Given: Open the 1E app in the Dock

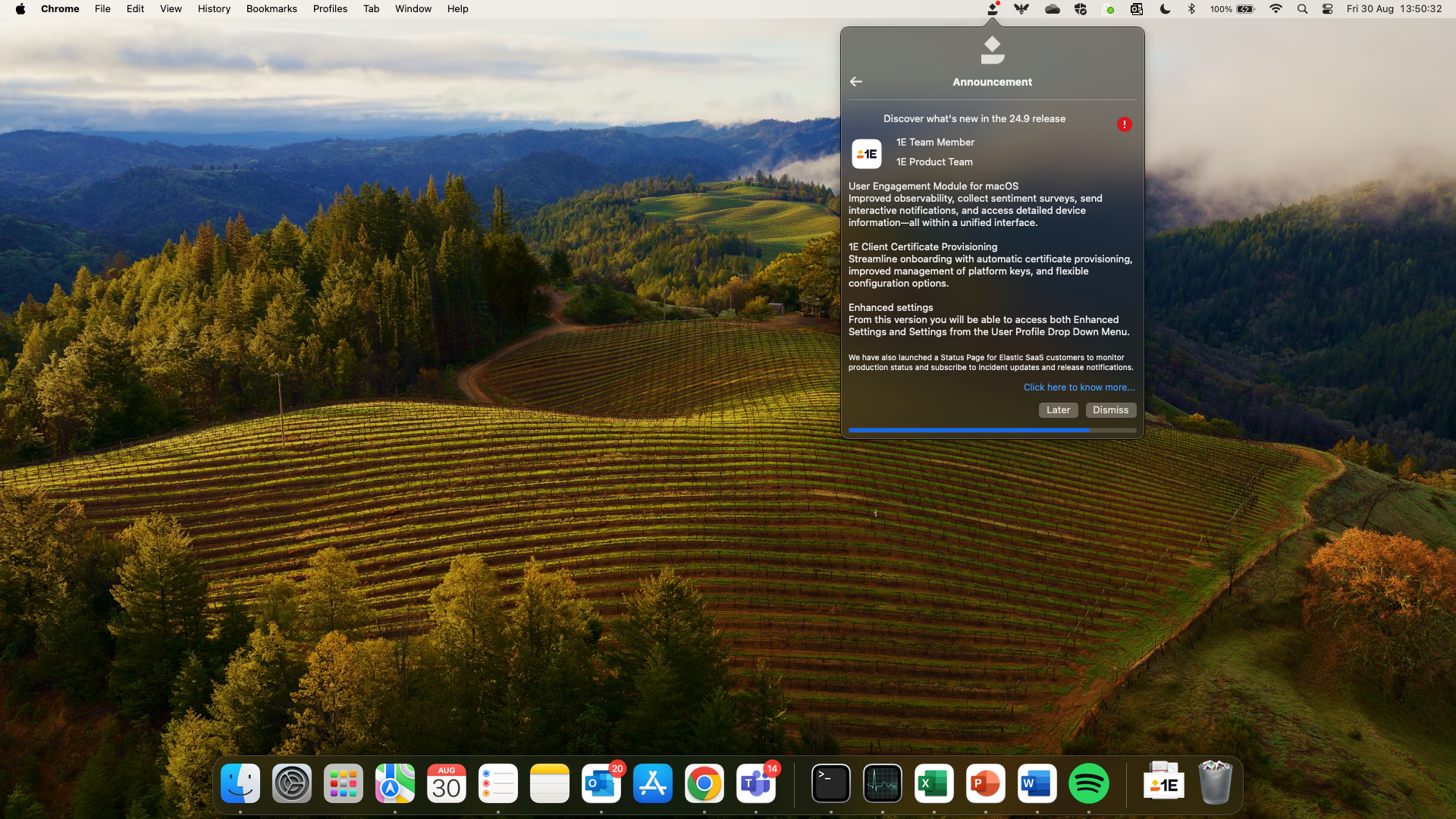Looking at the screenshot, I should point(1163,783).
